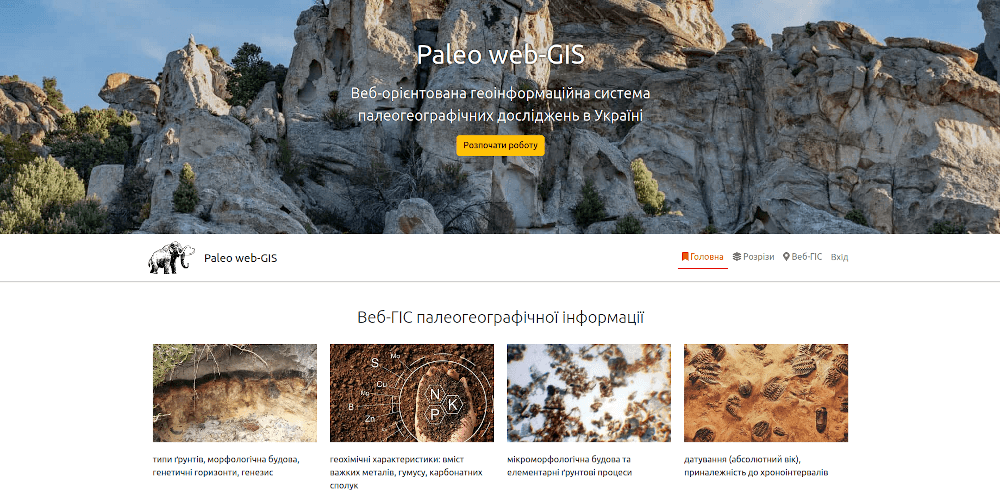
Task: Select the мікроморфологічна будова caption
Action: pyautogui.click(x=570, y=466)
